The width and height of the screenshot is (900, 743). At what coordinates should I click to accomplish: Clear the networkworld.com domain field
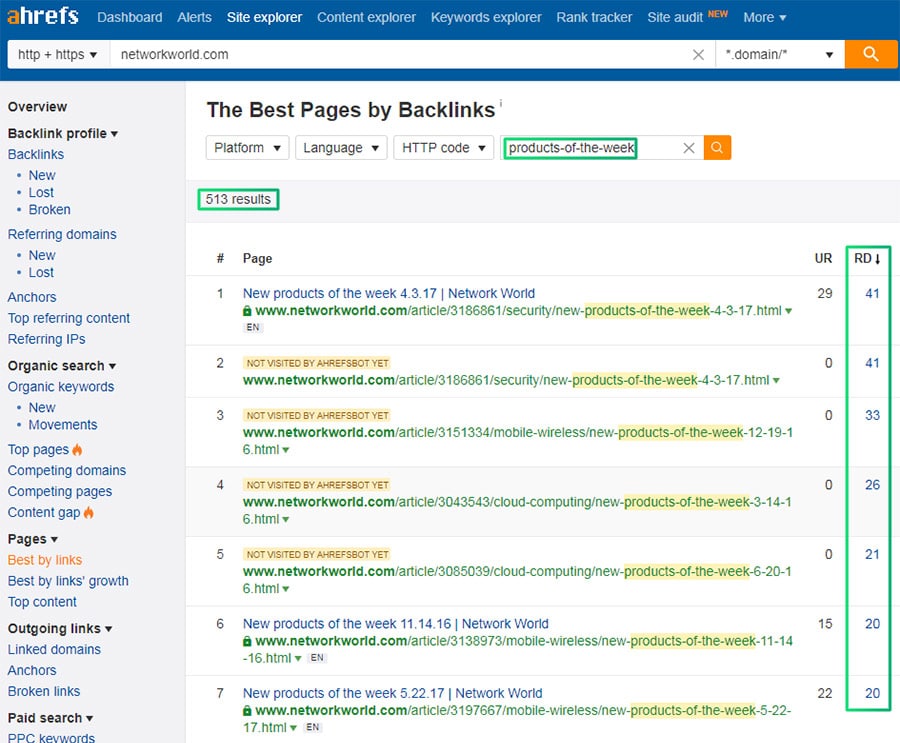pyautogui.click(x=698, y=55)
